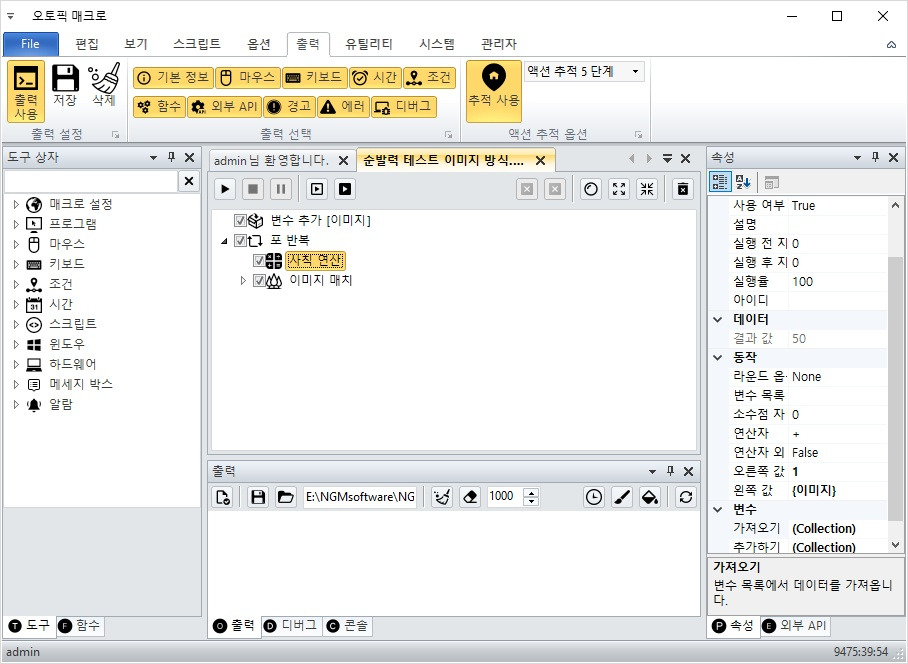Switch to the 스크립트 ribbon tab

click(197, 44)
